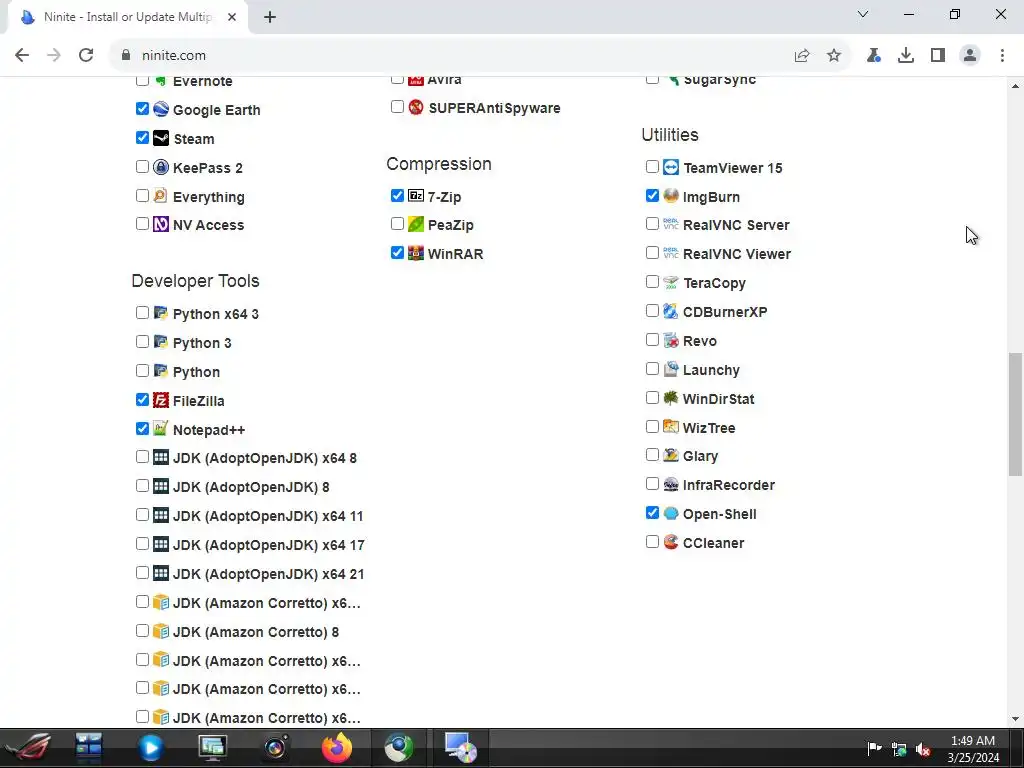Click the 7-Zip icon
The width and height of the screenshot is (1024, 768).
point(416,196)
